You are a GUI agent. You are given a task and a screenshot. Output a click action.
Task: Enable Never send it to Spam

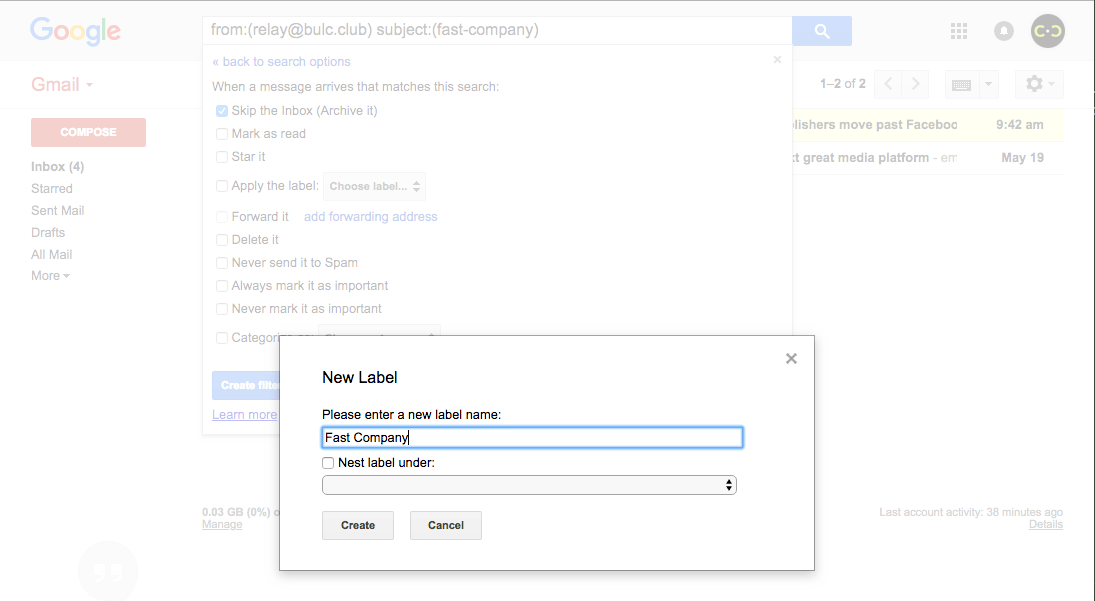pos(222,263)
